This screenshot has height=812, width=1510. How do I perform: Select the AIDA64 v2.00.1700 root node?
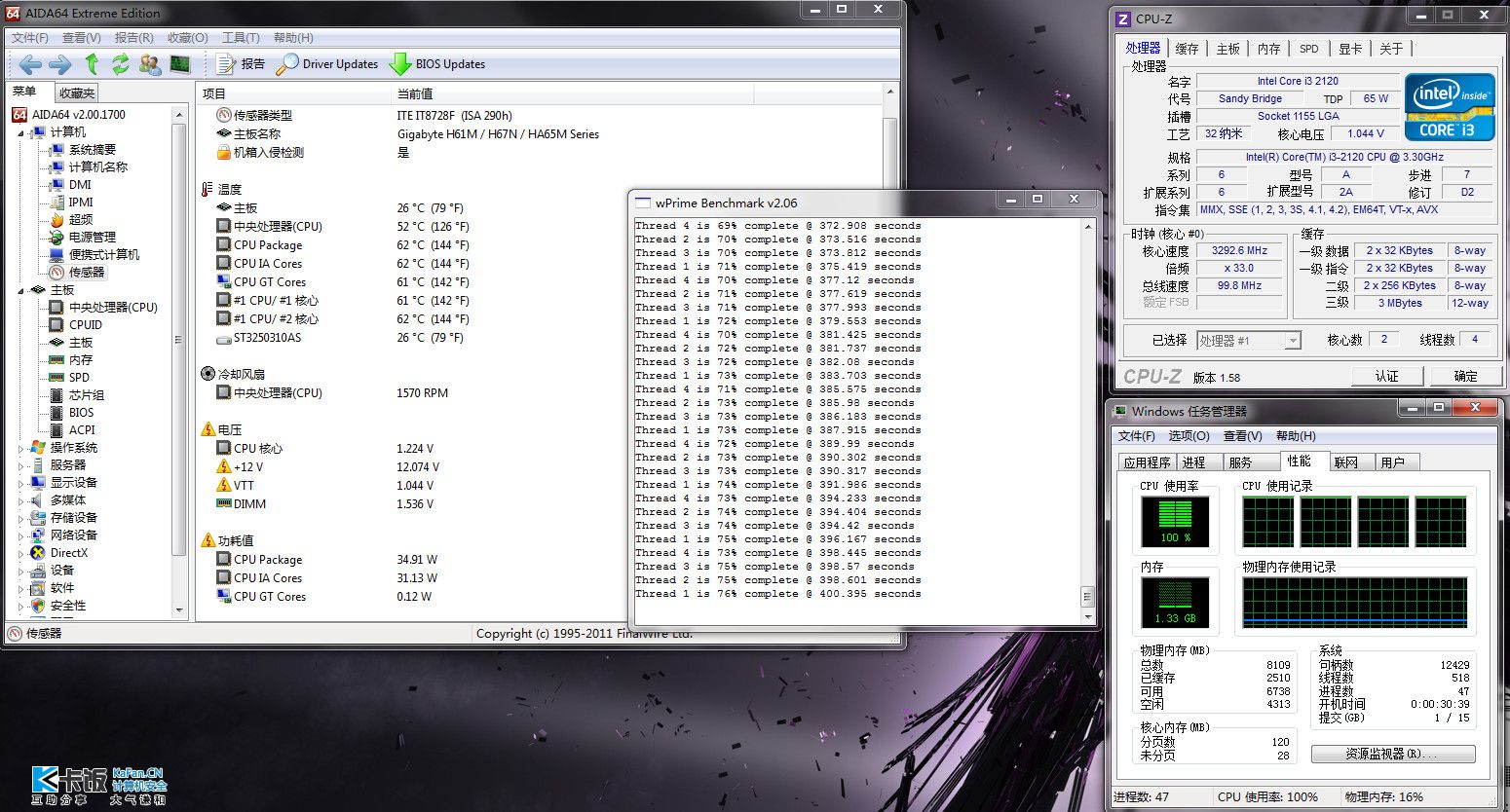pyautogui.click(x=69, y=114)
